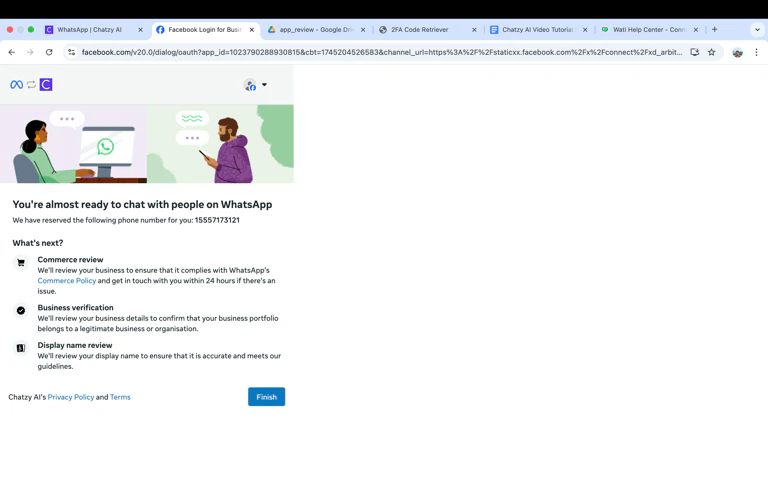This screenshot has width=768, height=499.
Task: Open a new browser tab
Action: 715,29
